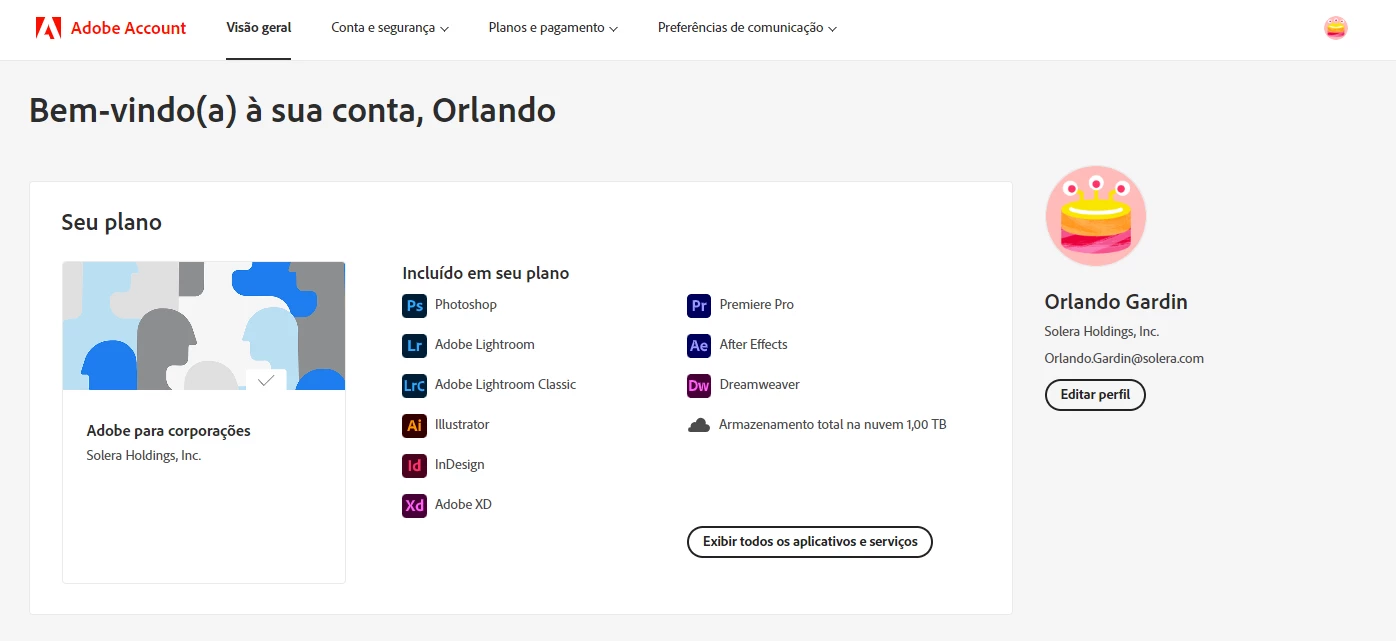Select the InDesign Id icon
The height and width of the screenshot is (641, 1396).
(414, 465)
